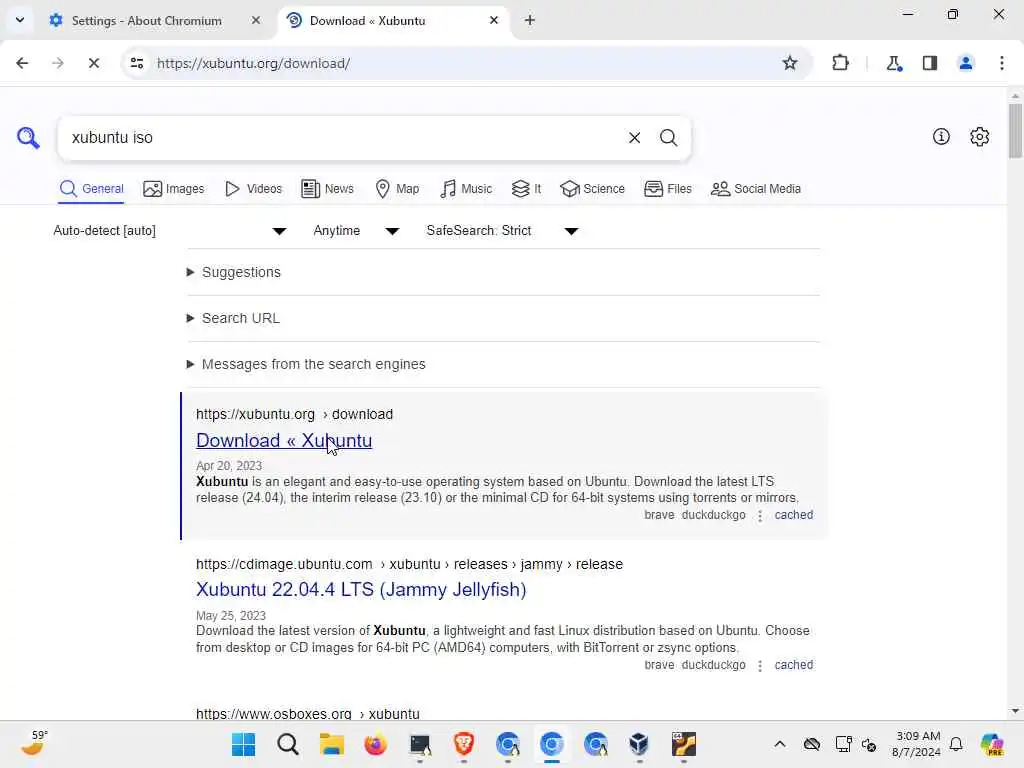The width and height of the screenshot is (1024, 768).
Task: Open Copilot preview from the taskbar
Action: click(x=992, y=744)
